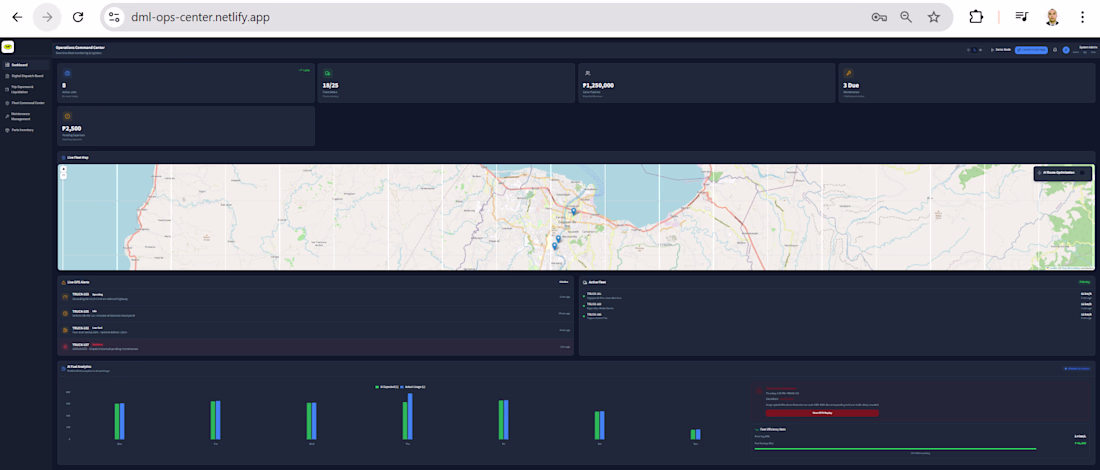This screenshot has width=1100, height=470.
Task: Click the green Fleet Status truck icon
Action: (x=327, y=73)
